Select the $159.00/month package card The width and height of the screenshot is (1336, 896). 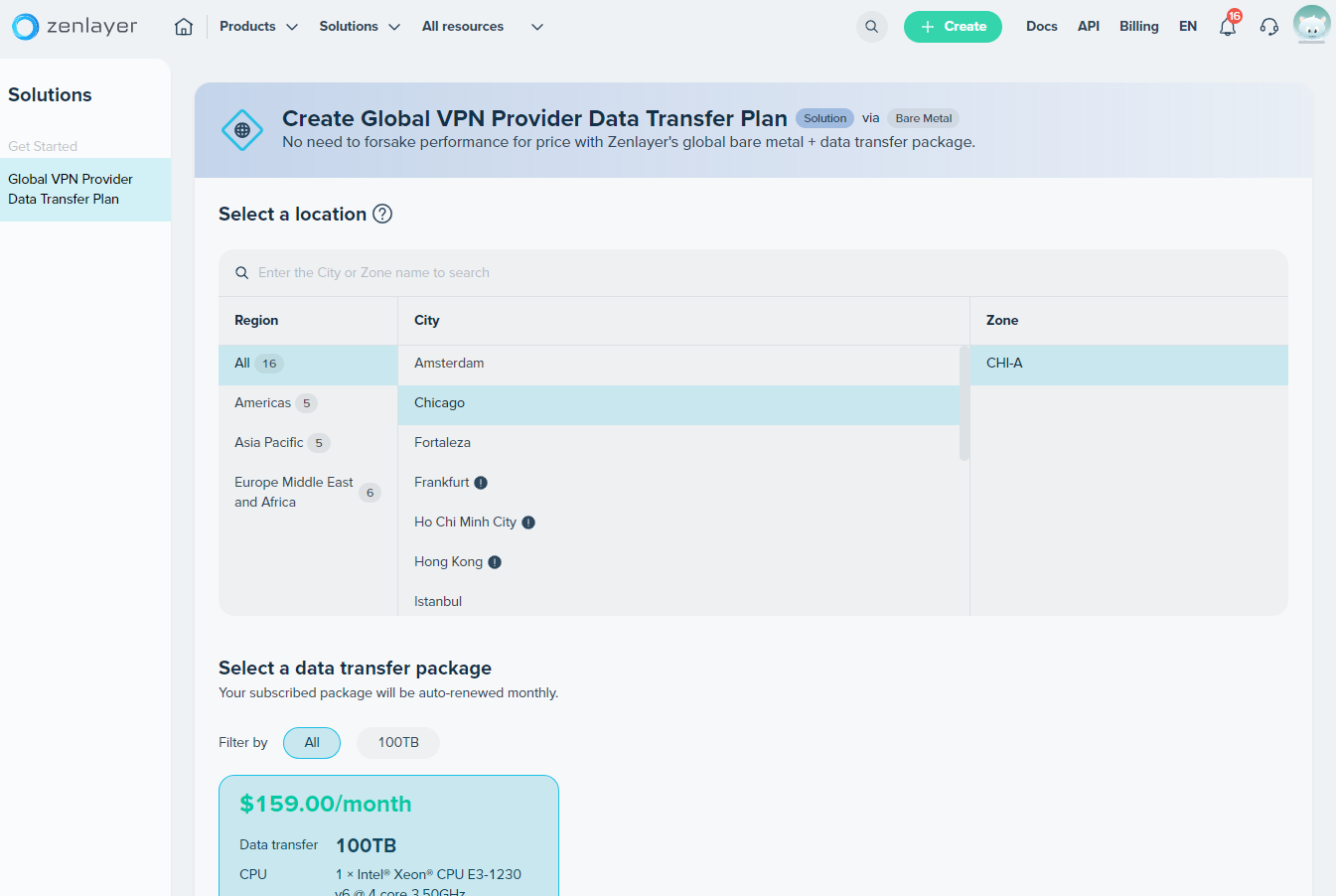click(388, 835)
